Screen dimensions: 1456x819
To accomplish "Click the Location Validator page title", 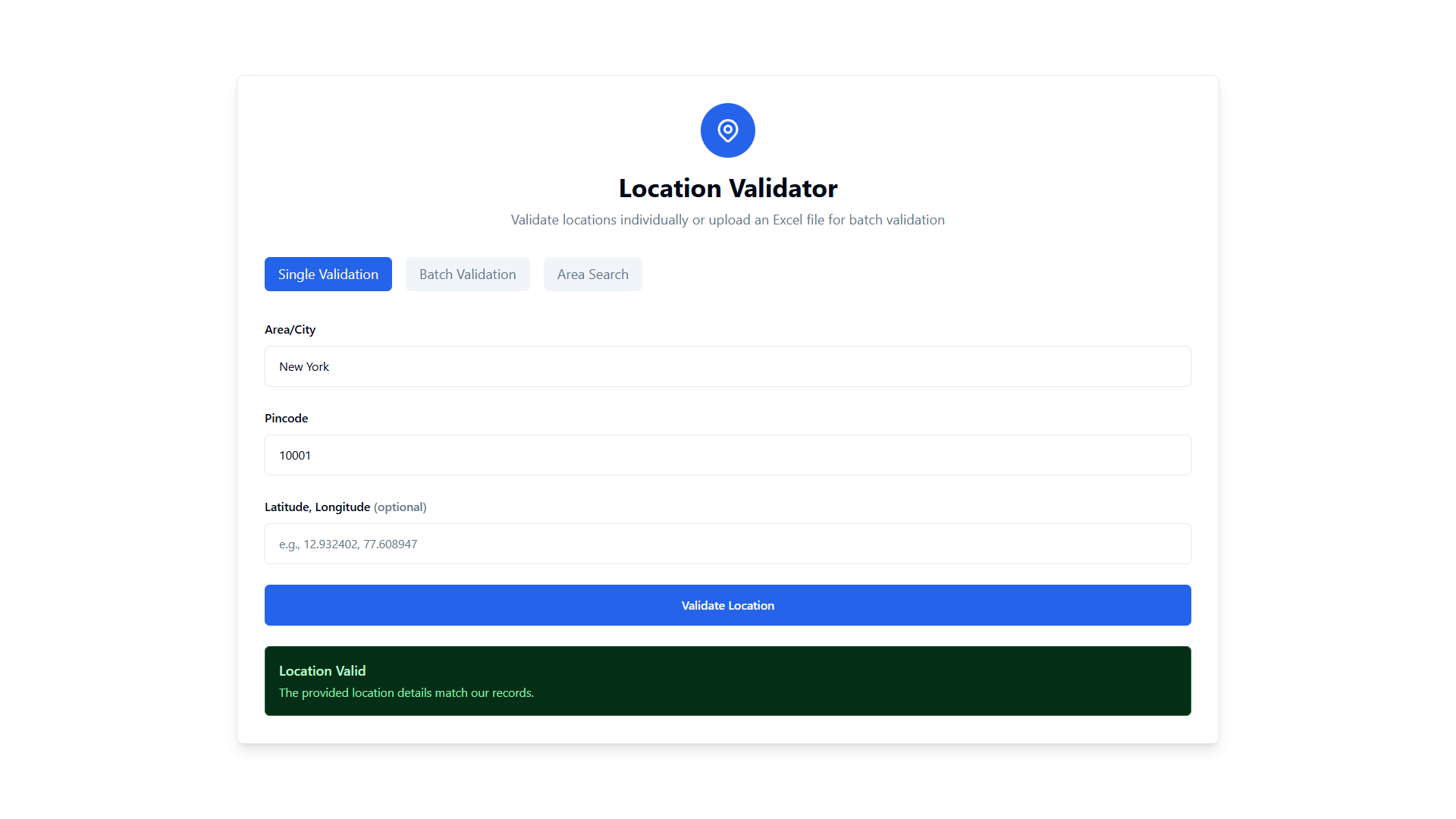I will point(727,187).
